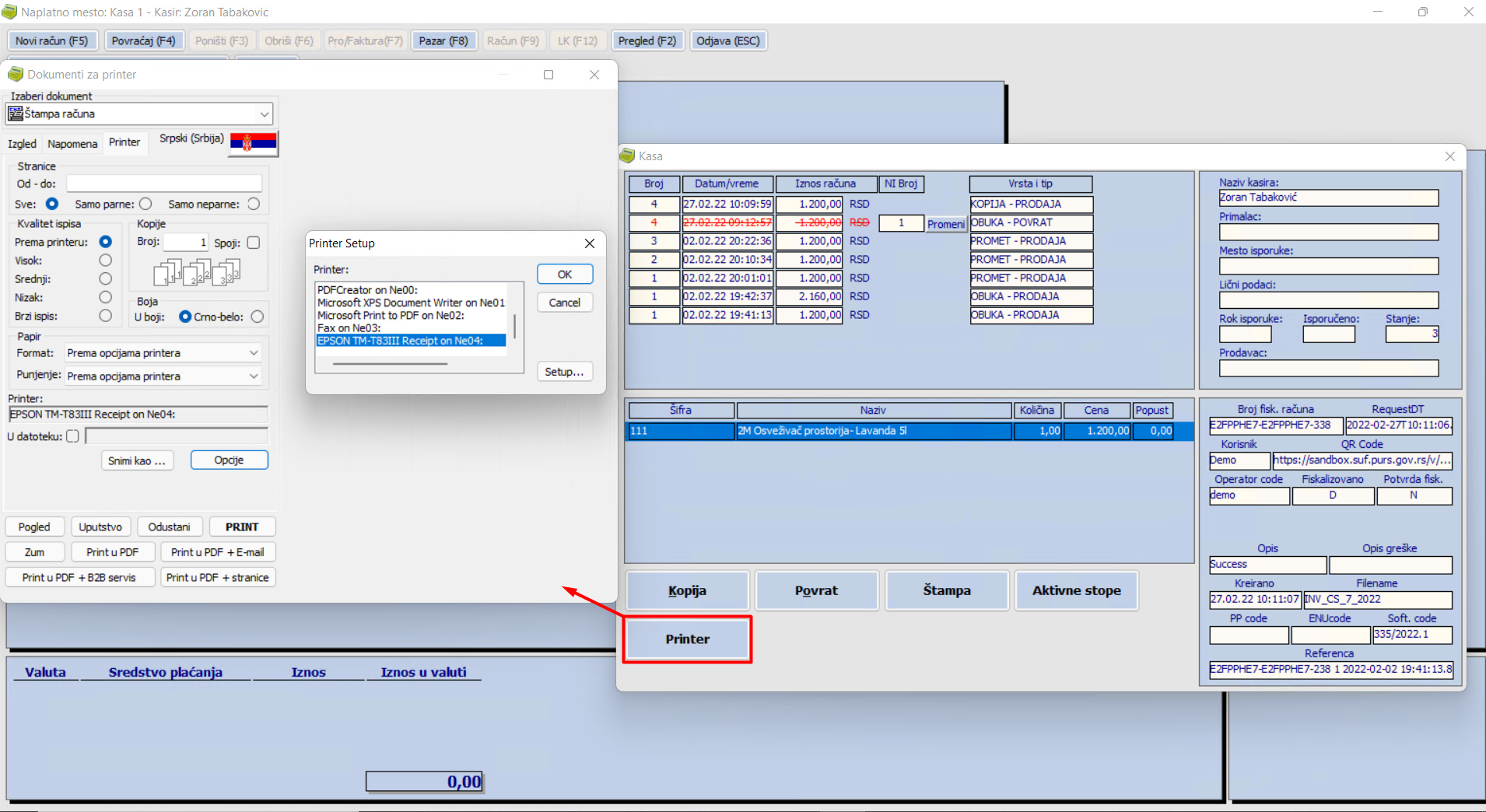The image size is (1486, 812).
Task: Open the Izaberi dokument dropdown
Action: point(265,114)
